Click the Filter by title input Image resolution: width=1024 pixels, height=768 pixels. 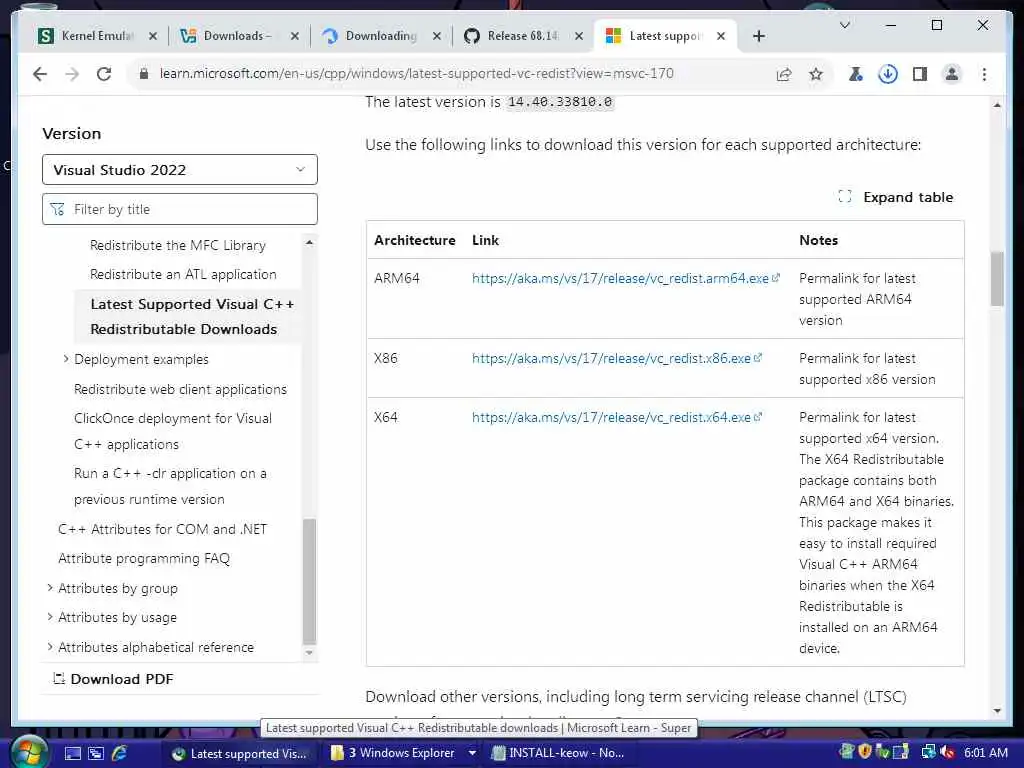[180, 209]
